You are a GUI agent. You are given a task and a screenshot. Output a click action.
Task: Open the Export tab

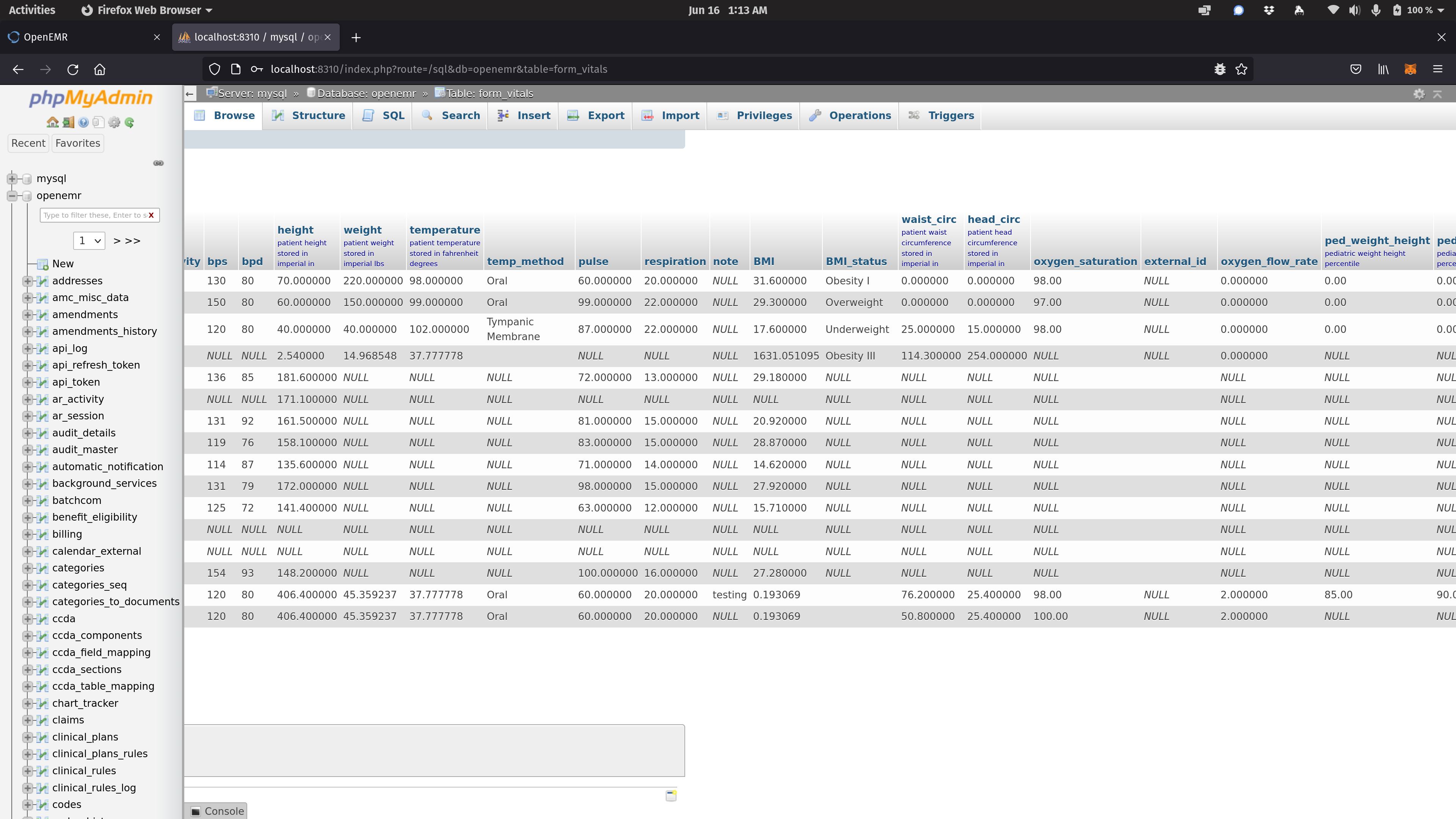click(595, 115)
